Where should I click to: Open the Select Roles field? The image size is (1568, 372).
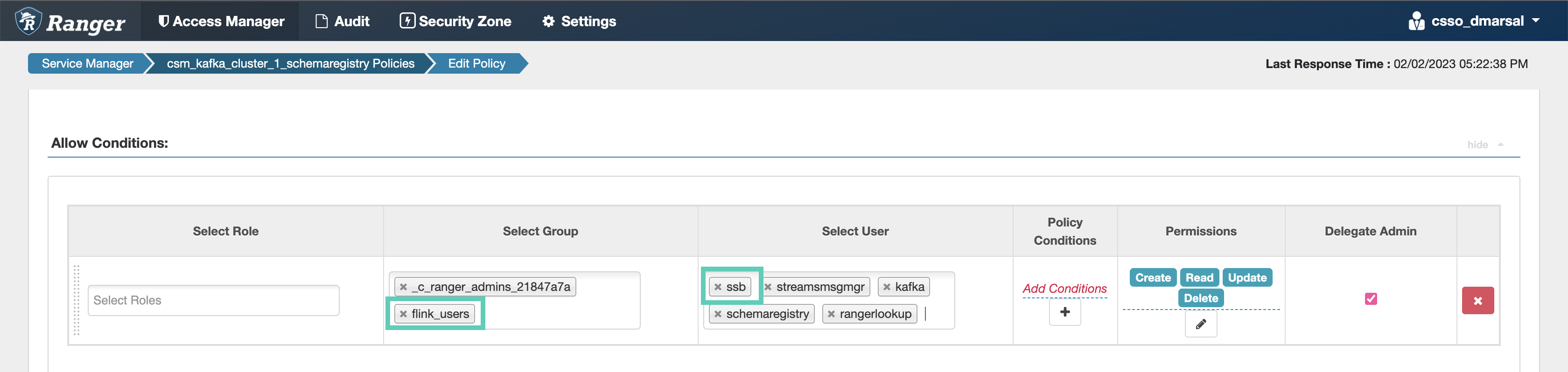[213, 300]
